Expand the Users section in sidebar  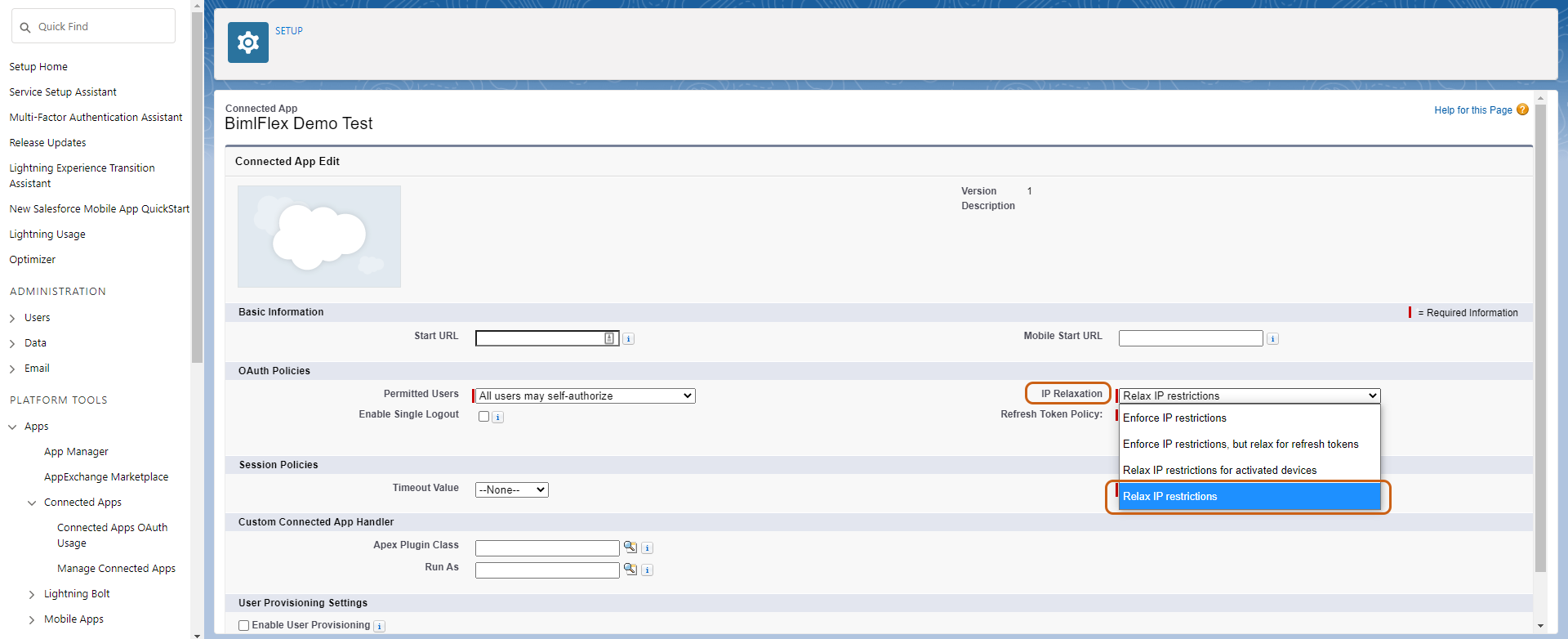[x=12, y=319]
